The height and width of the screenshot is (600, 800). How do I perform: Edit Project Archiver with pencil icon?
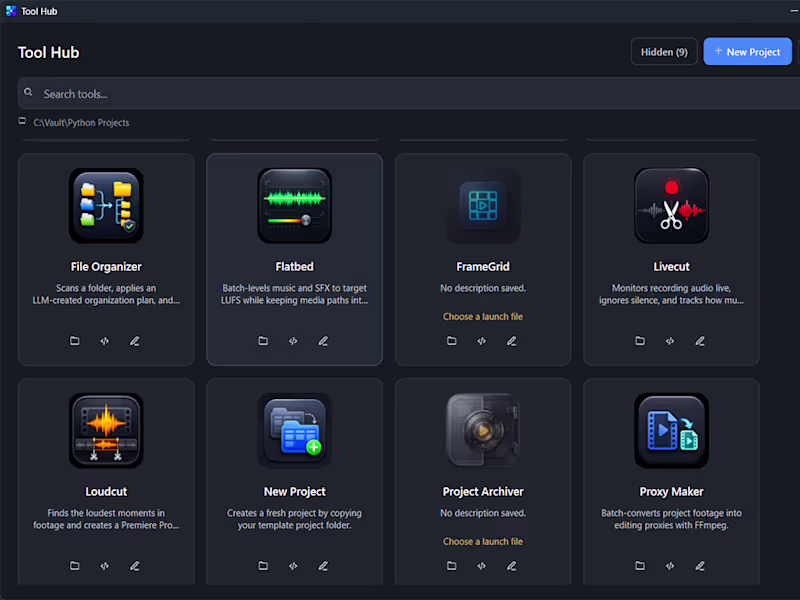coord(511,566)
